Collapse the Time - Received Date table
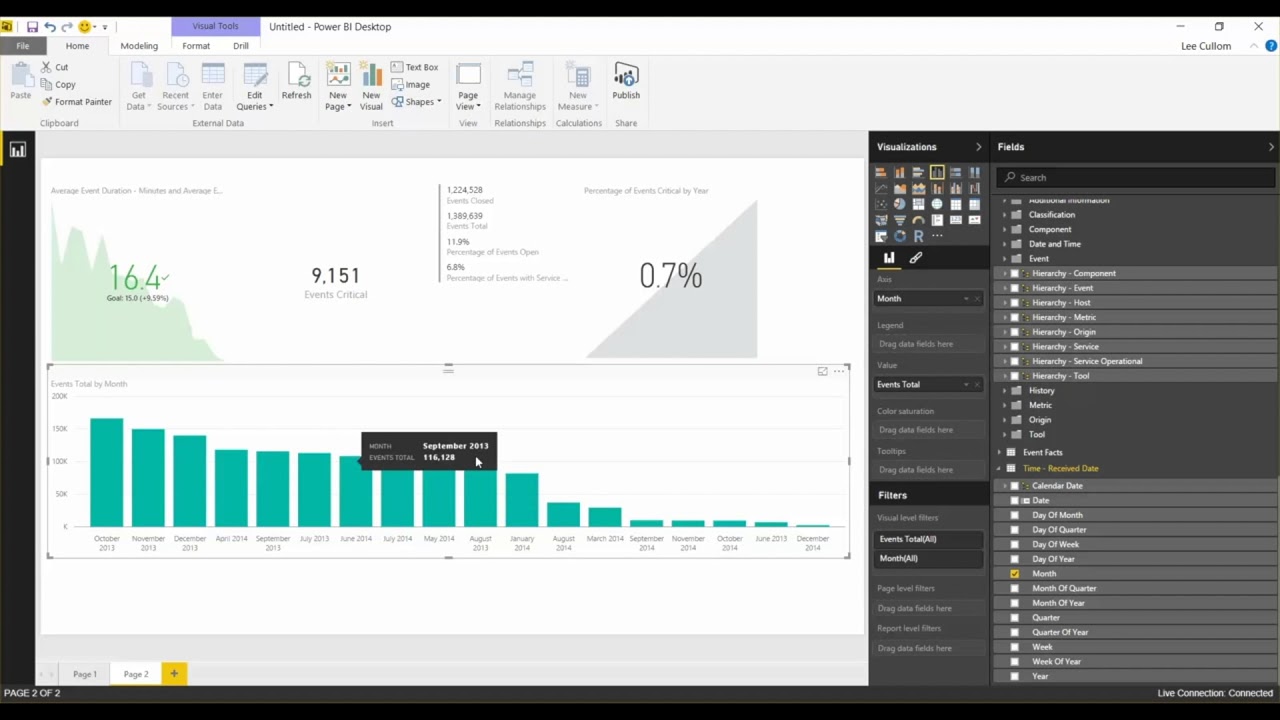The height and width of the screenshot is (720, 1280). tap(998, 468)
